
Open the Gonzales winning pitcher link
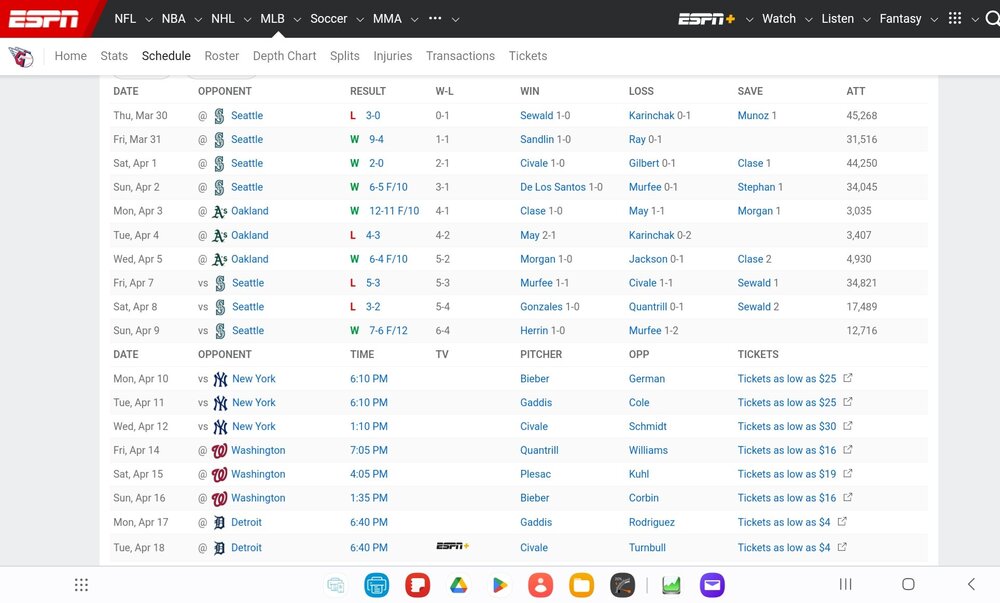click(x=541, y=307)
